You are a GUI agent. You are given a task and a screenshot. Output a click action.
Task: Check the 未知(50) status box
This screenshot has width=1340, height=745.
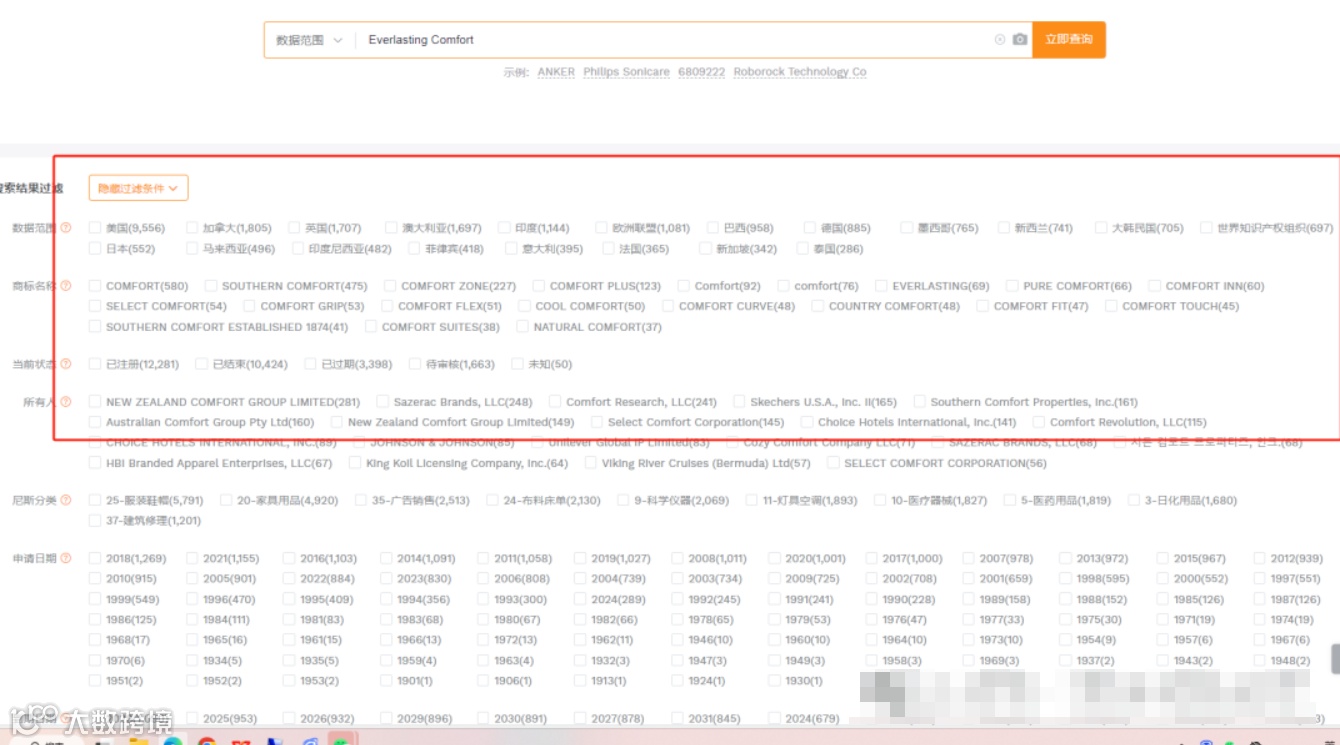click(517, 364)
